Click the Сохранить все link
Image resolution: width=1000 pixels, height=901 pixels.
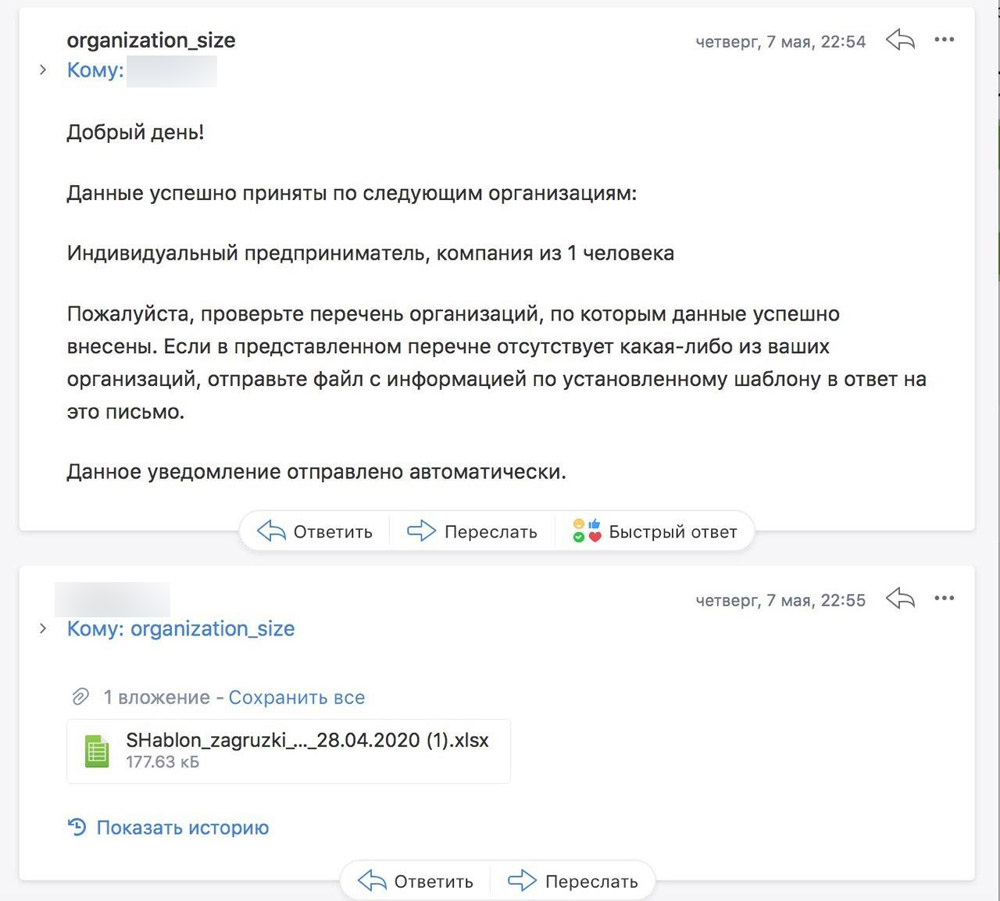tap(297, 697)
